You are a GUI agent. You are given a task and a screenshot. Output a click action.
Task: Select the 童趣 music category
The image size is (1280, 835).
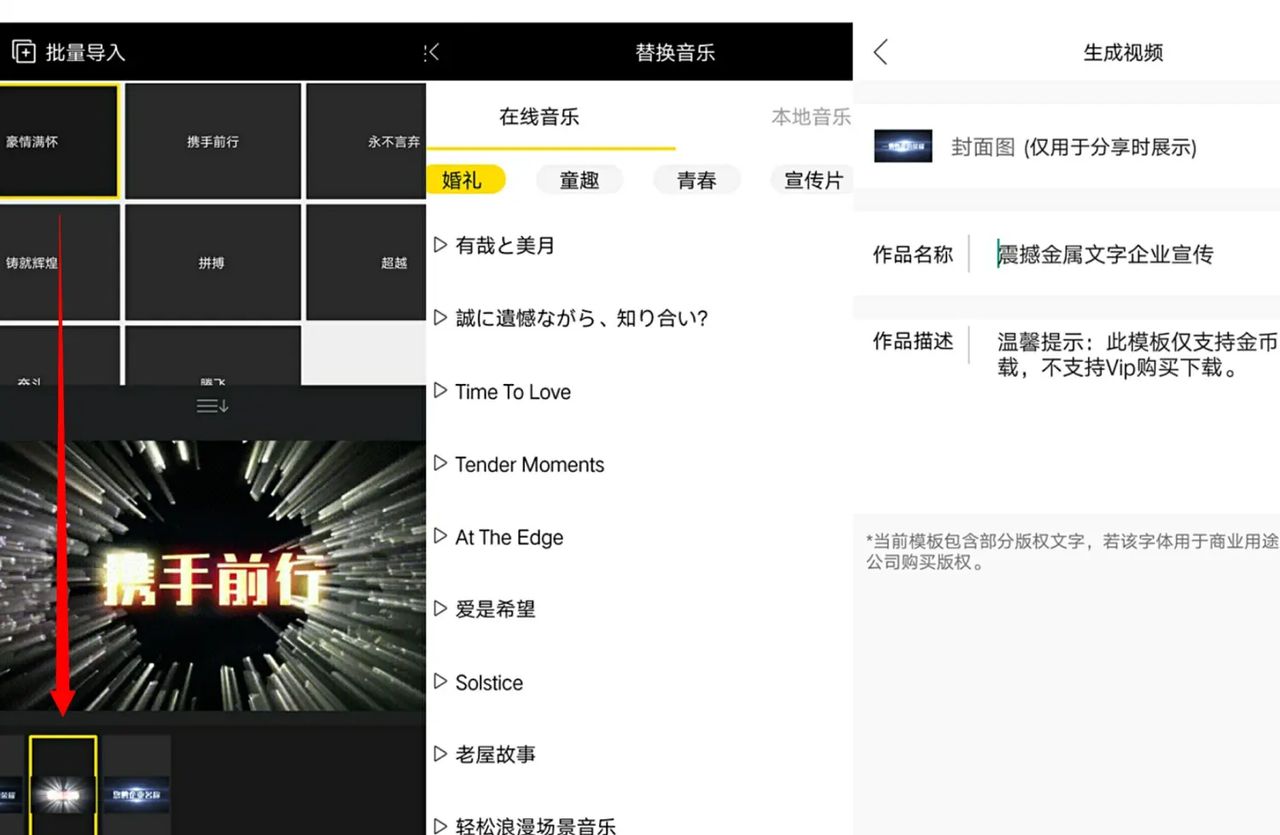coord(579,180)
